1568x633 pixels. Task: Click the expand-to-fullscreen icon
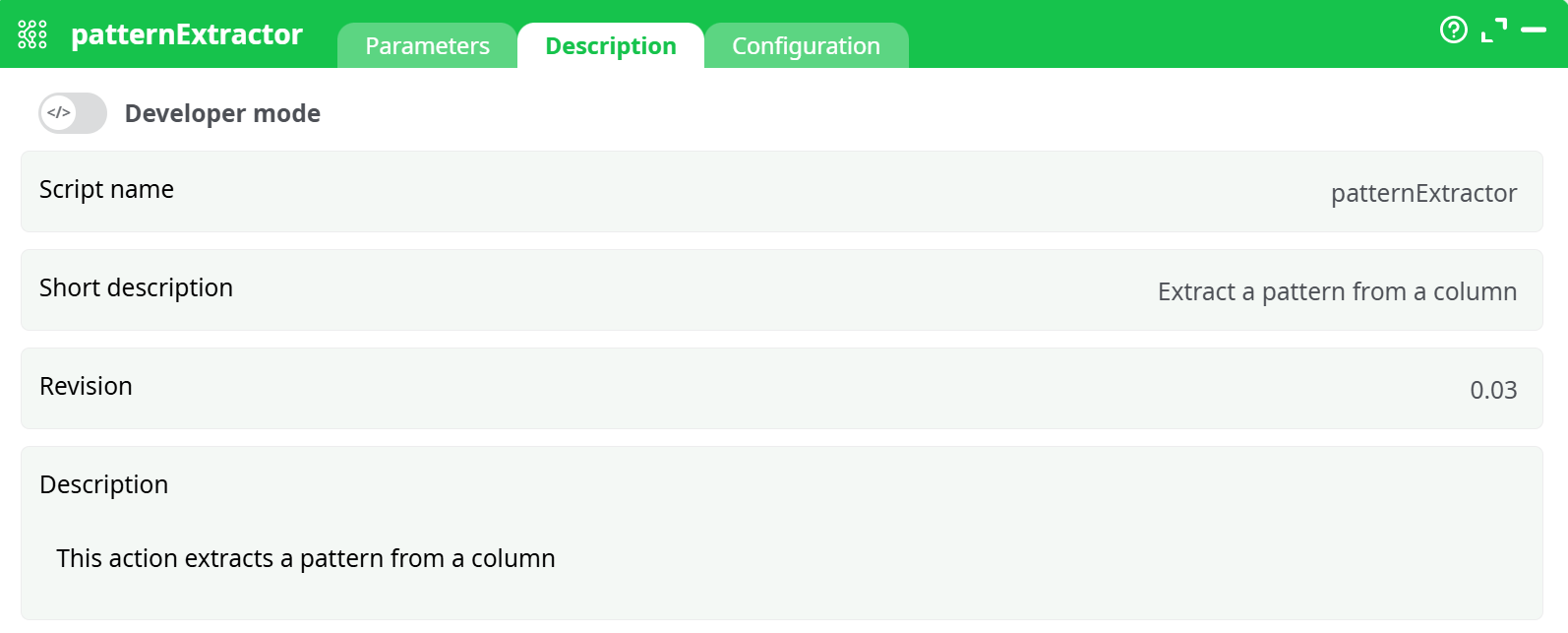tap(1494, 30)
